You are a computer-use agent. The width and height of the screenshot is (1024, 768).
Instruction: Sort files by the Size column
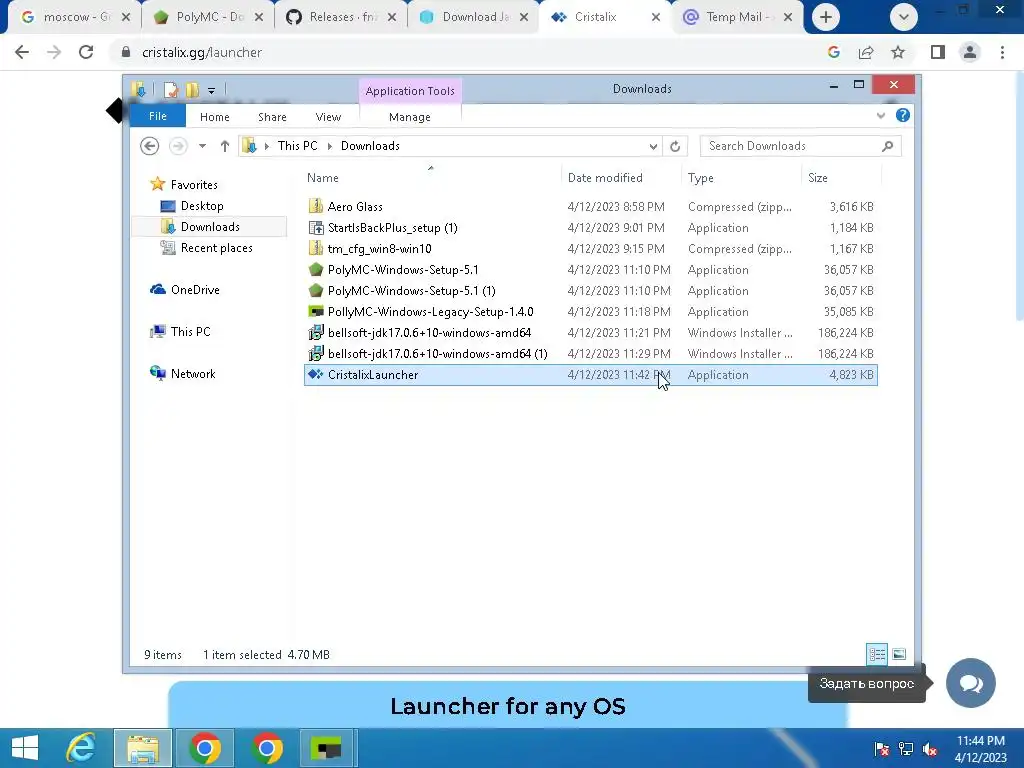point(818,178)
